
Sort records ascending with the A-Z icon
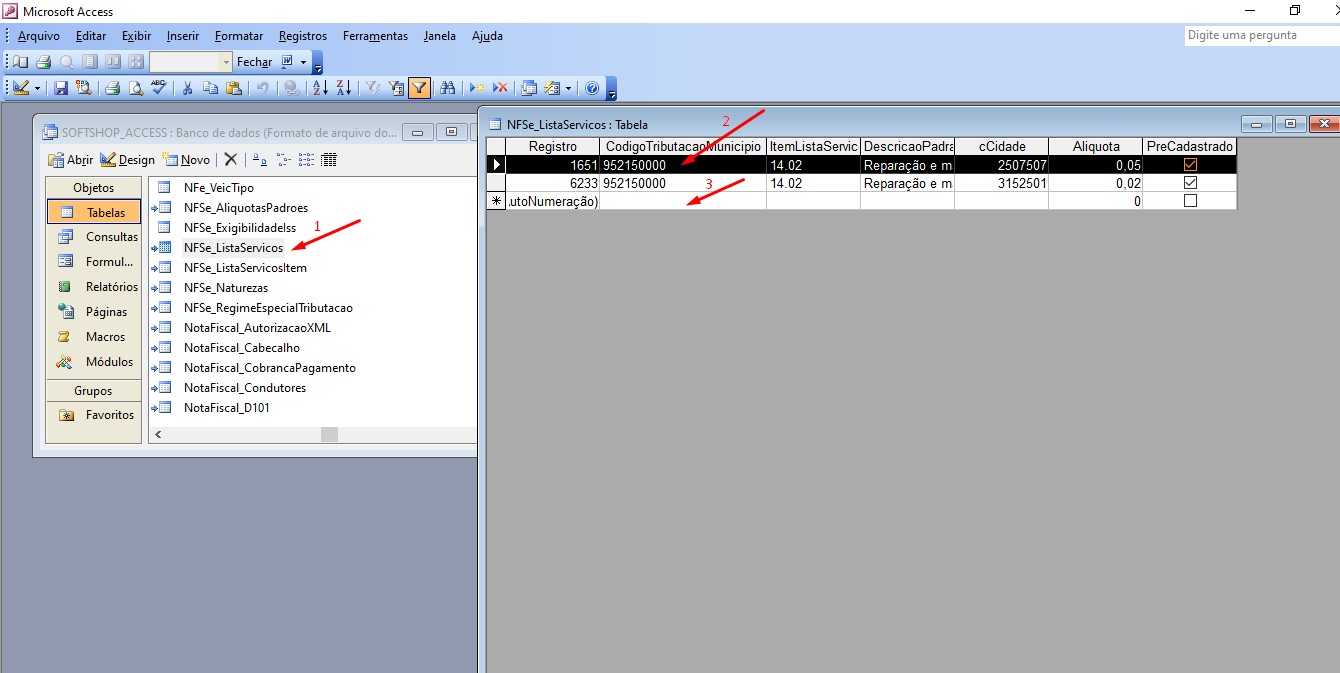(320, 88)
